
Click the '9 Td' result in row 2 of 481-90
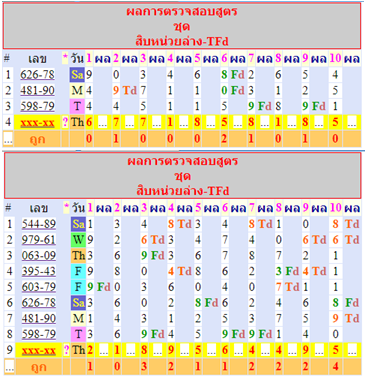pyautogui.click(x=125, y=90)
